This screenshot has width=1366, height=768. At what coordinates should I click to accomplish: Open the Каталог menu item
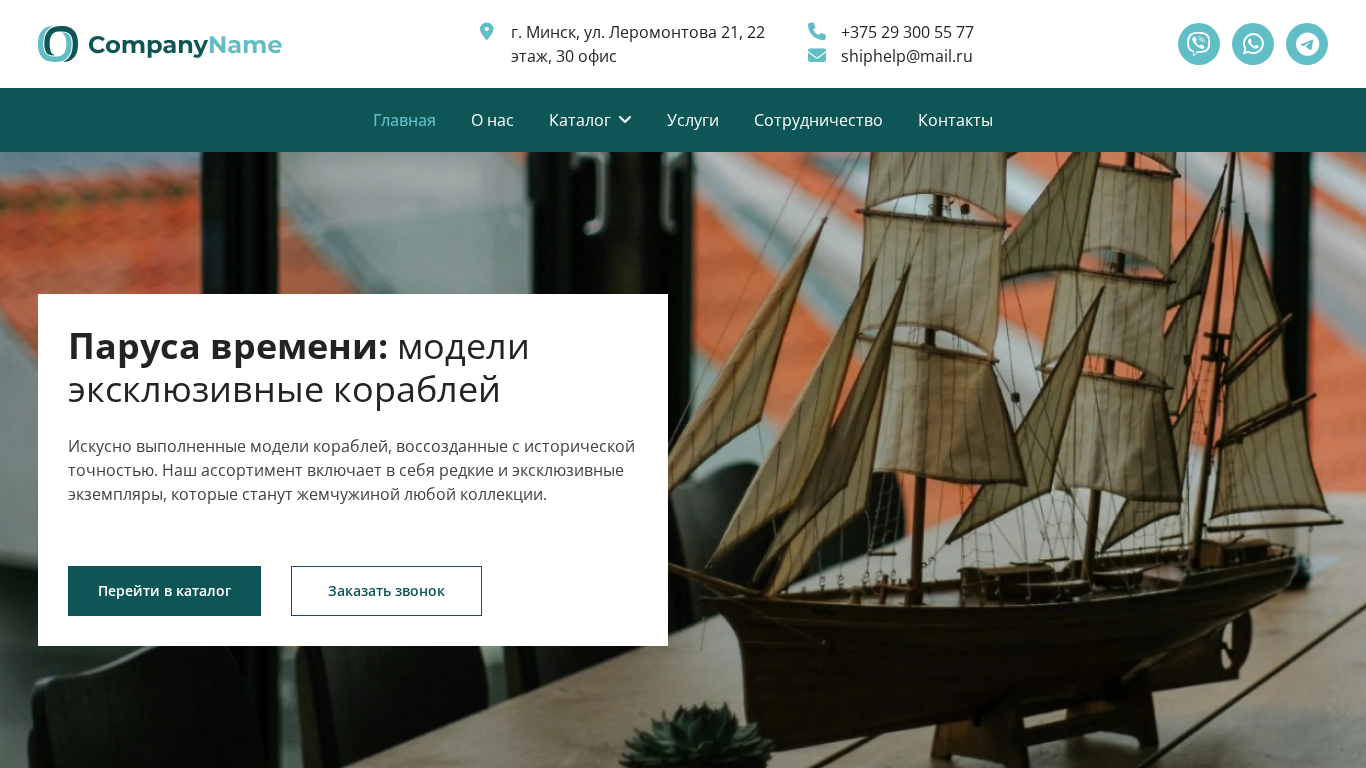click(580, 120)
